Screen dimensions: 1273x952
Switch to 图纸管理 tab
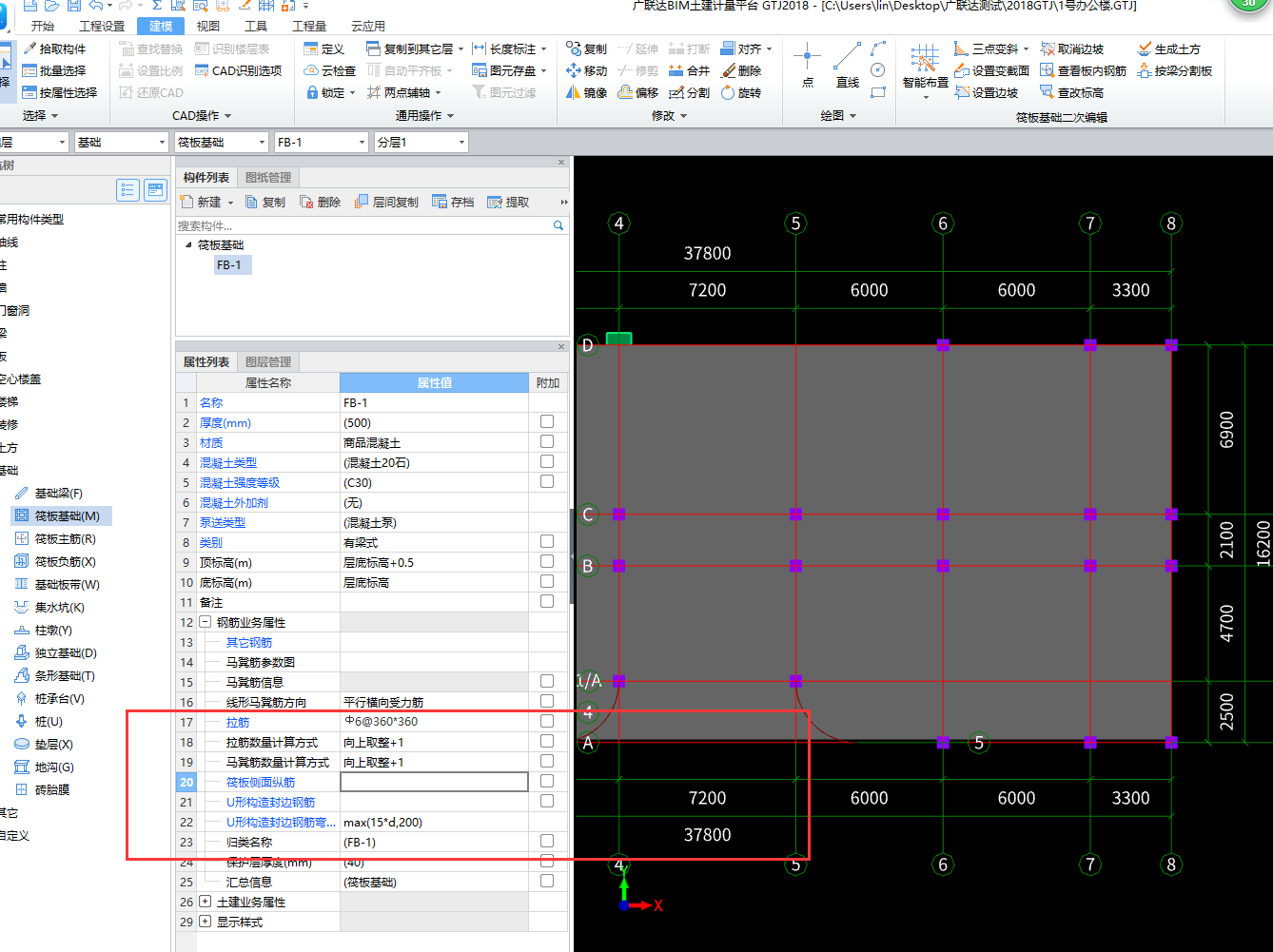[x=268, y=177]
